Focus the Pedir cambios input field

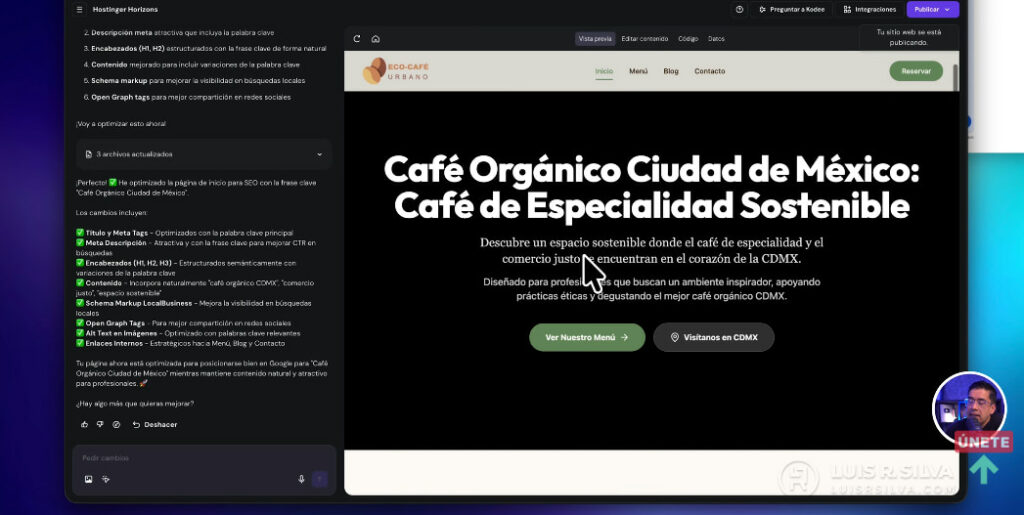tap(204, 458)
